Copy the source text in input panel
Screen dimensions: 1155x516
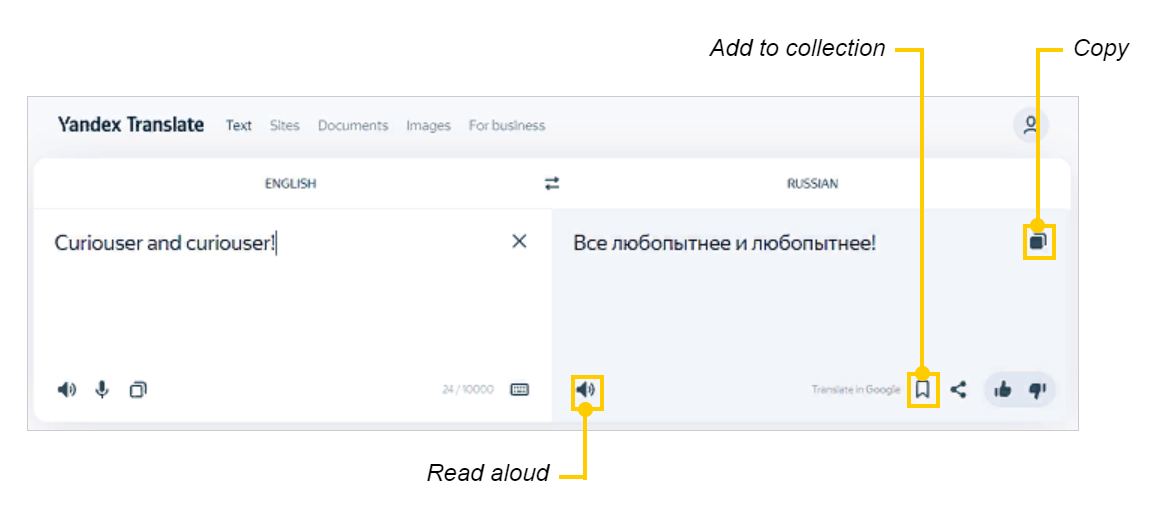(138, 390)
